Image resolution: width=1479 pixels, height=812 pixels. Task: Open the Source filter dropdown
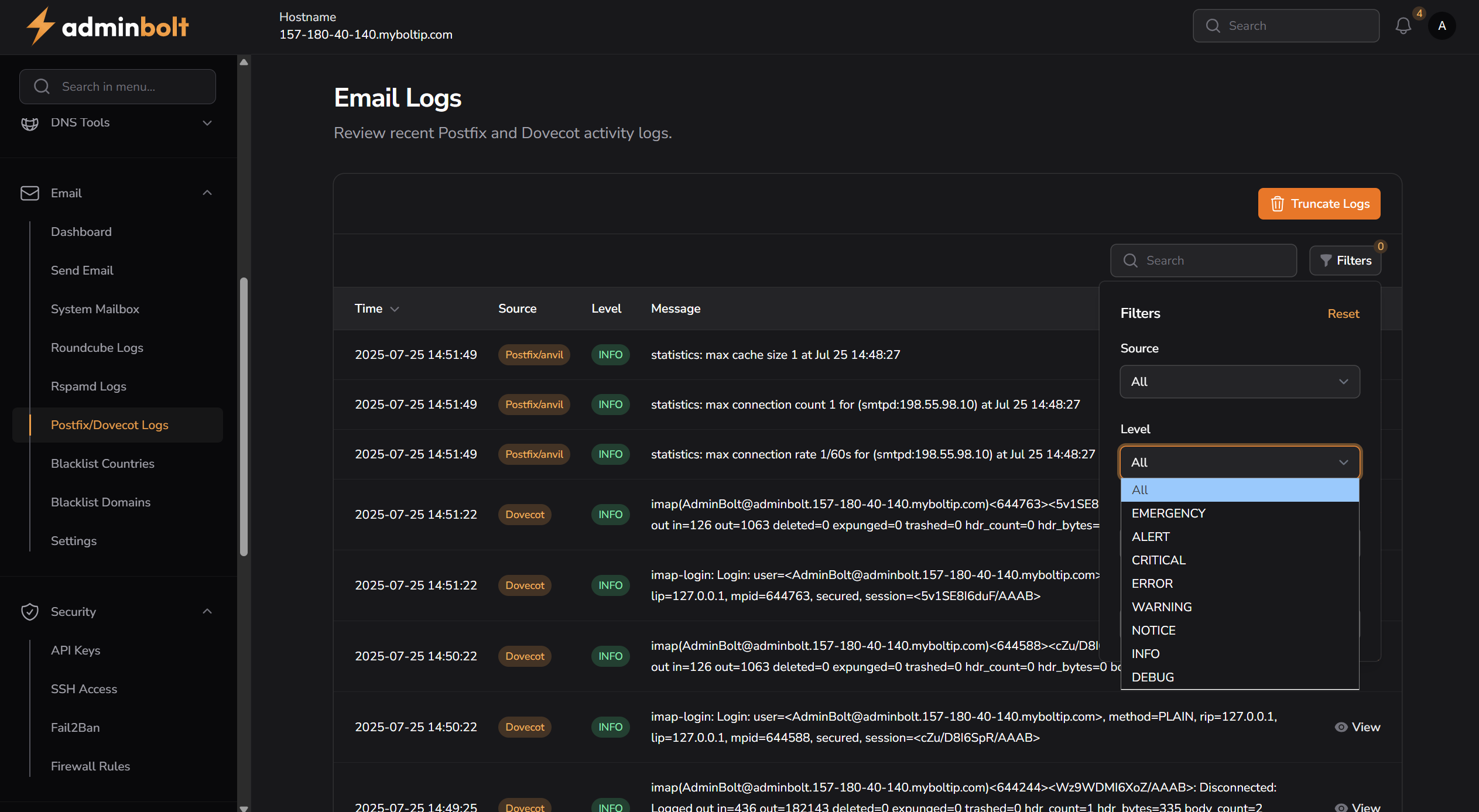pos(1240,382)
